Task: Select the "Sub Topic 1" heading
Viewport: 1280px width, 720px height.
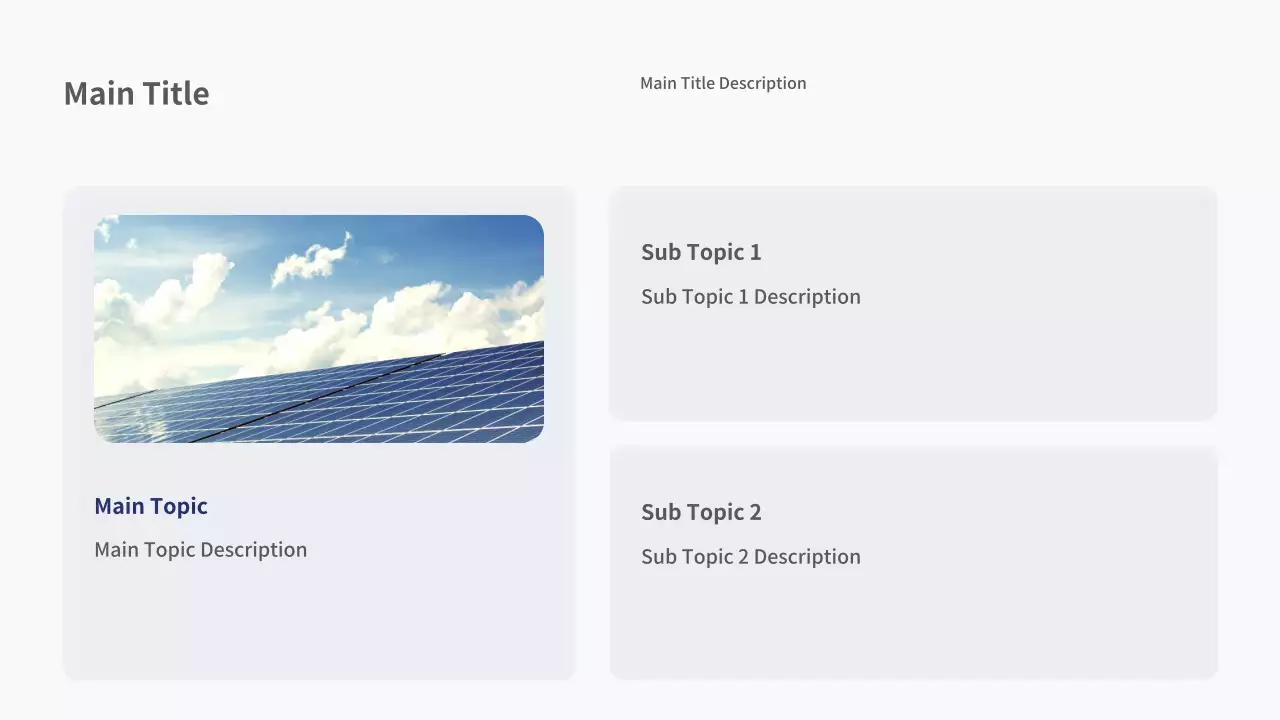Action: pos(701,252)
